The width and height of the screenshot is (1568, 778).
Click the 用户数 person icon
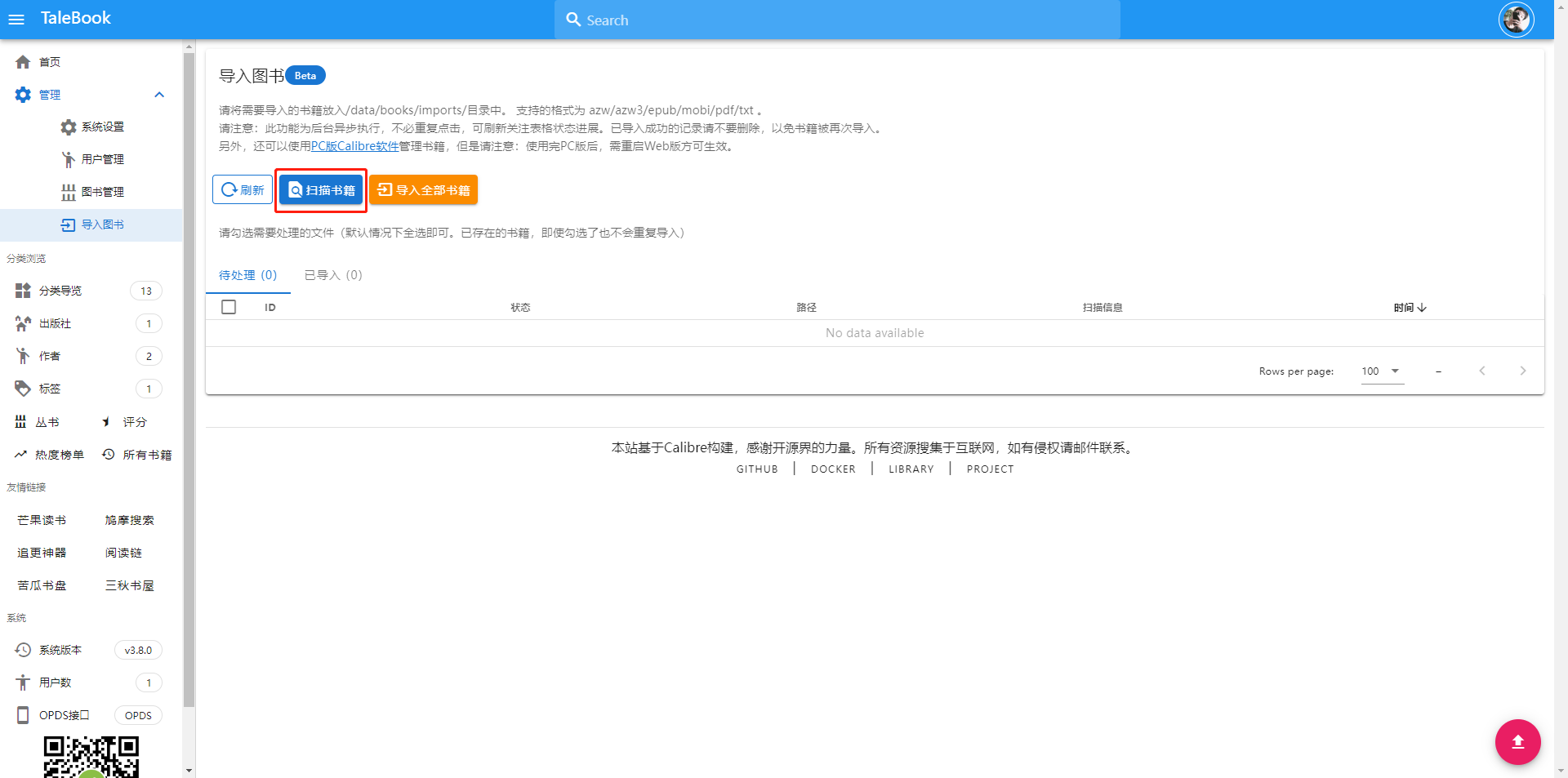pyautogui.click(x=23, y=682)
